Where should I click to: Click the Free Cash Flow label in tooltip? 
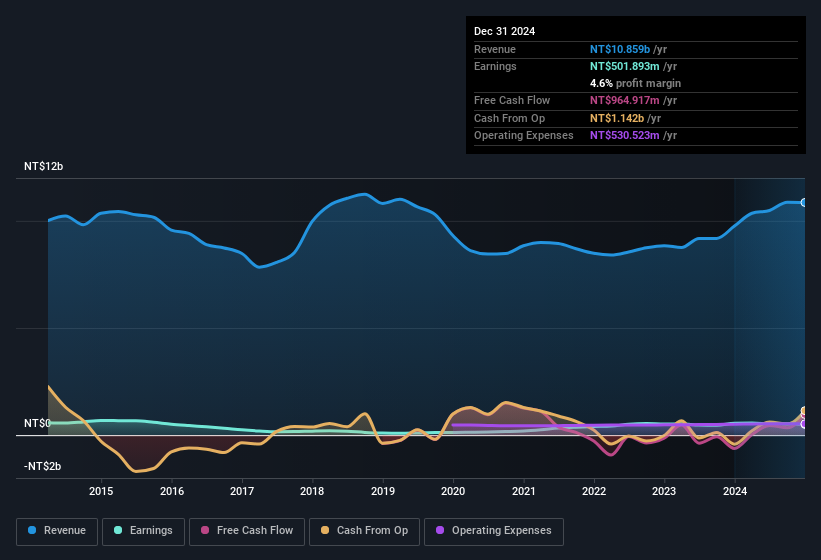click(x=512, y=100)
